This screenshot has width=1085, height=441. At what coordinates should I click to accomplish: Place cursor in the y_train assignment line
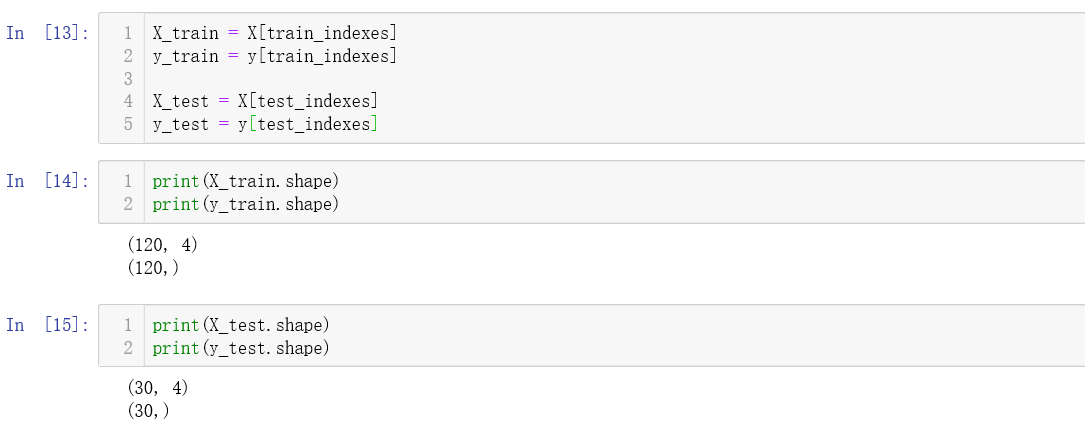[274, 56]
